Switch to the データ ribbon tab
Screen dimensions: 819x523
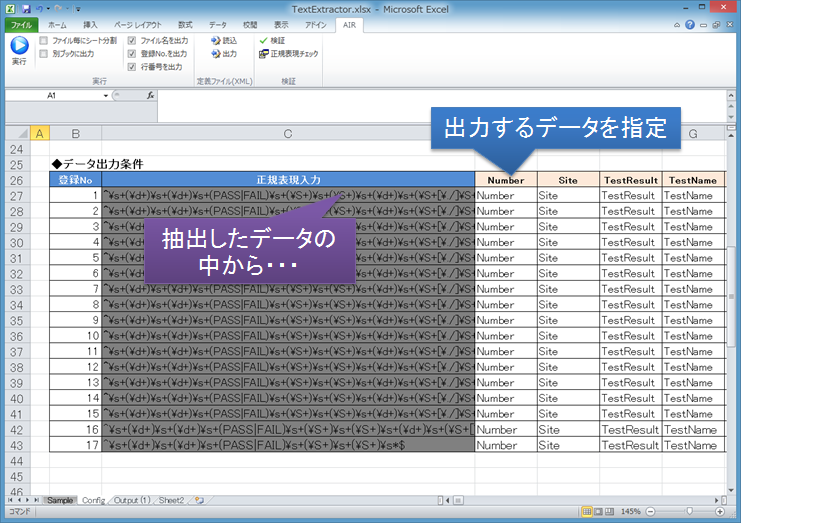(x=217, y=23)
